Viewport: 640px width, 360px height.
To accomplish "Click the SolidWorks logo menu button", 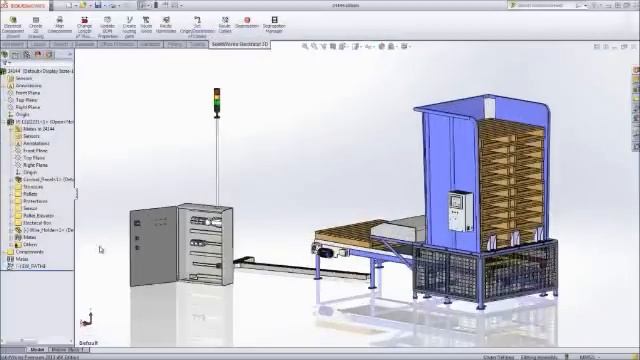I will pyautogui.click(x=24, y=5).
